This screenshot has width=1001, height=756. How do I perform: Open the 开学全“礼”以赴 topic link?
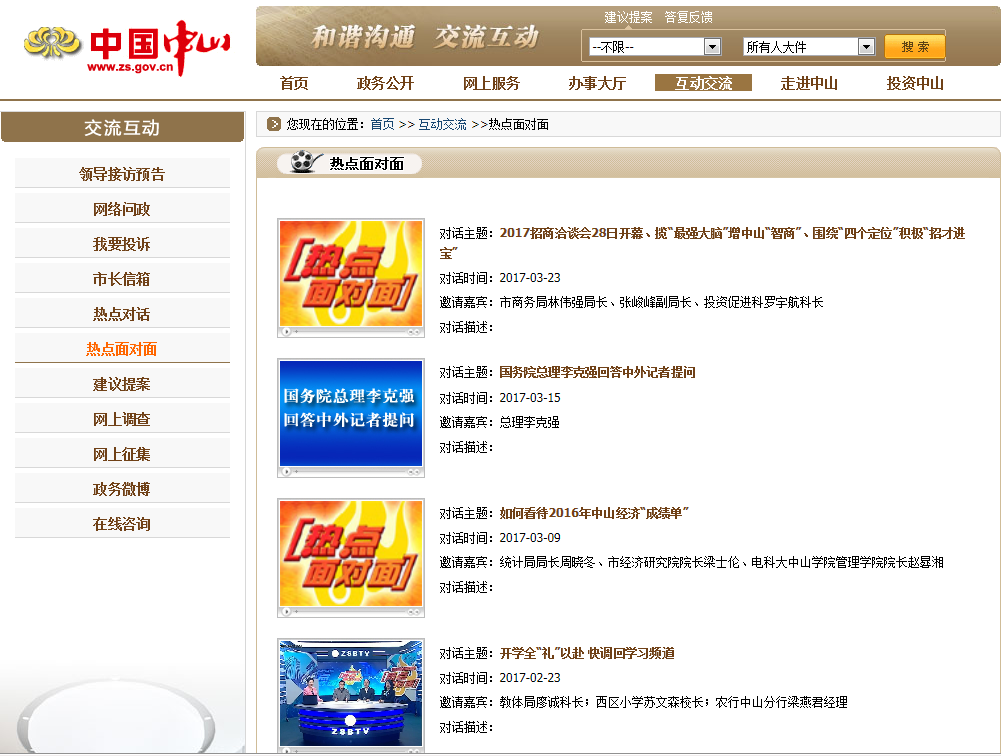[x=587, y=653]
